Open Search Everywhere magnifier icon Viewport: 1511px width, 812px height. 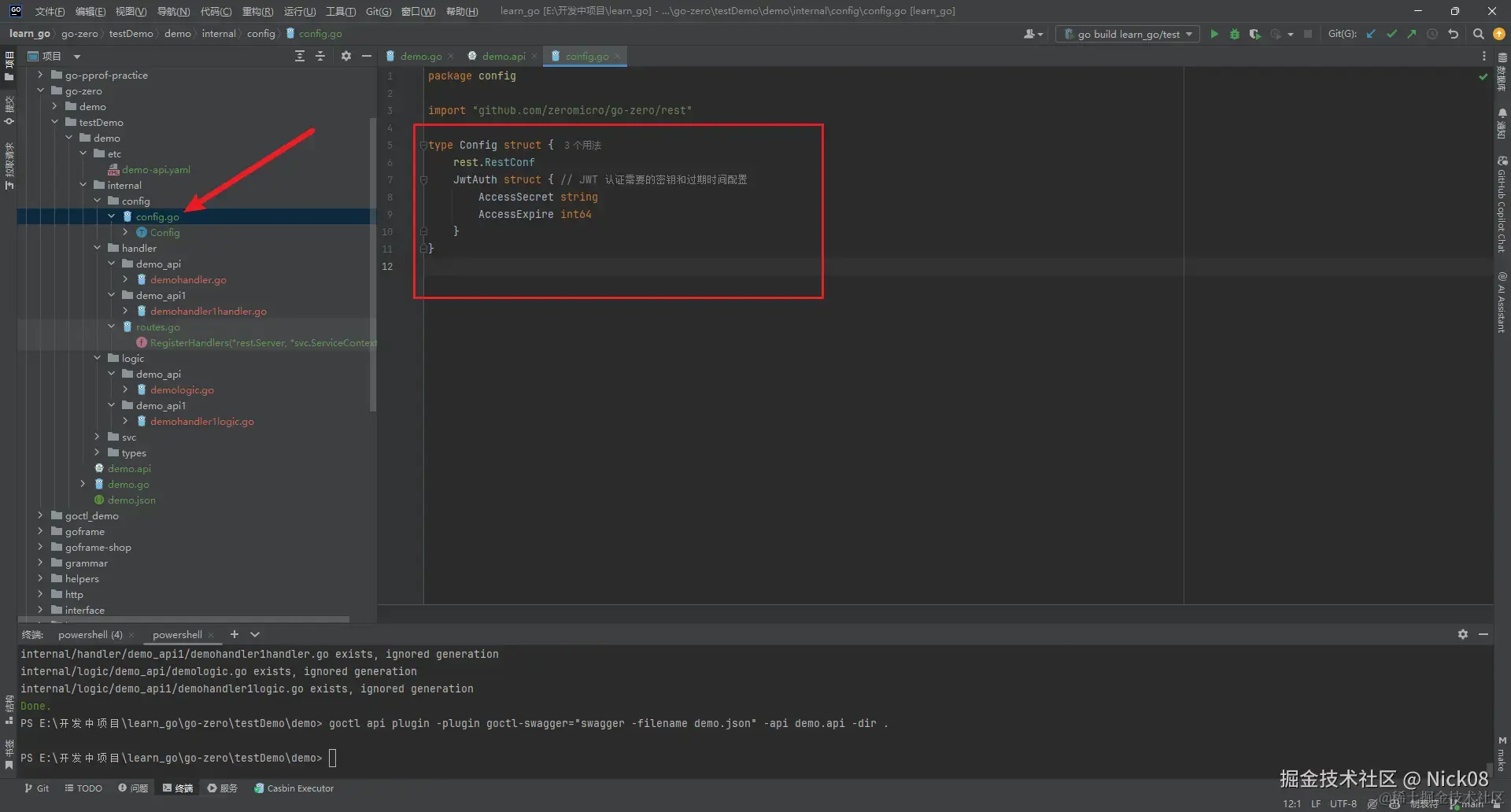[1478, 34]
